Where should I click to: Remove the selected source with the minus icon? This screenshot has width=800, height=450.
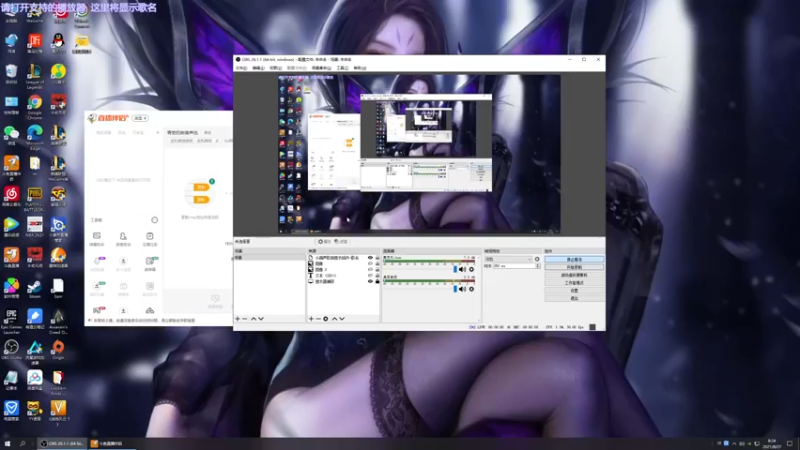[318, 319]
